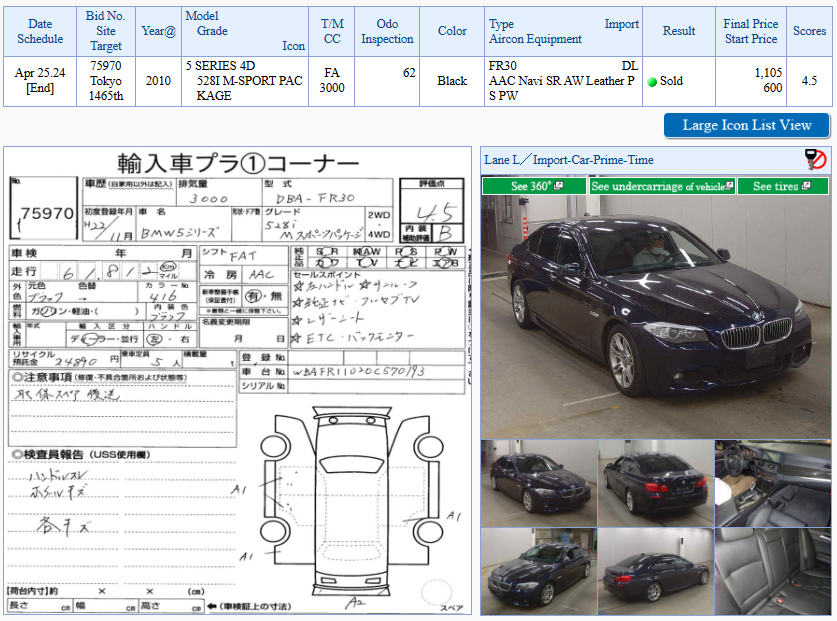Open the front-left exterior thumbnail
The width and height of the screenshot is (837, 621).
coord(539,483)
